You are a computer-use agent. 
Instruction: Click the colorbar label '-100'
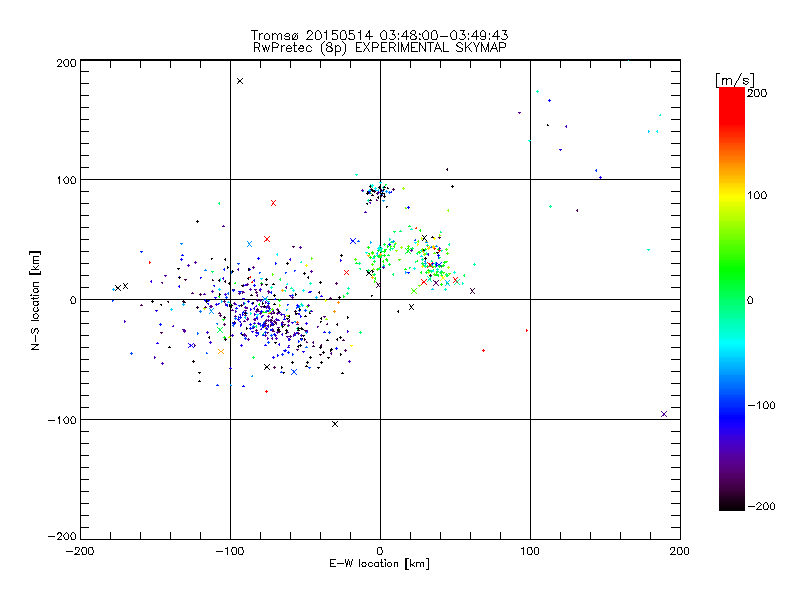pyautogui.click(x=762, y=405)
